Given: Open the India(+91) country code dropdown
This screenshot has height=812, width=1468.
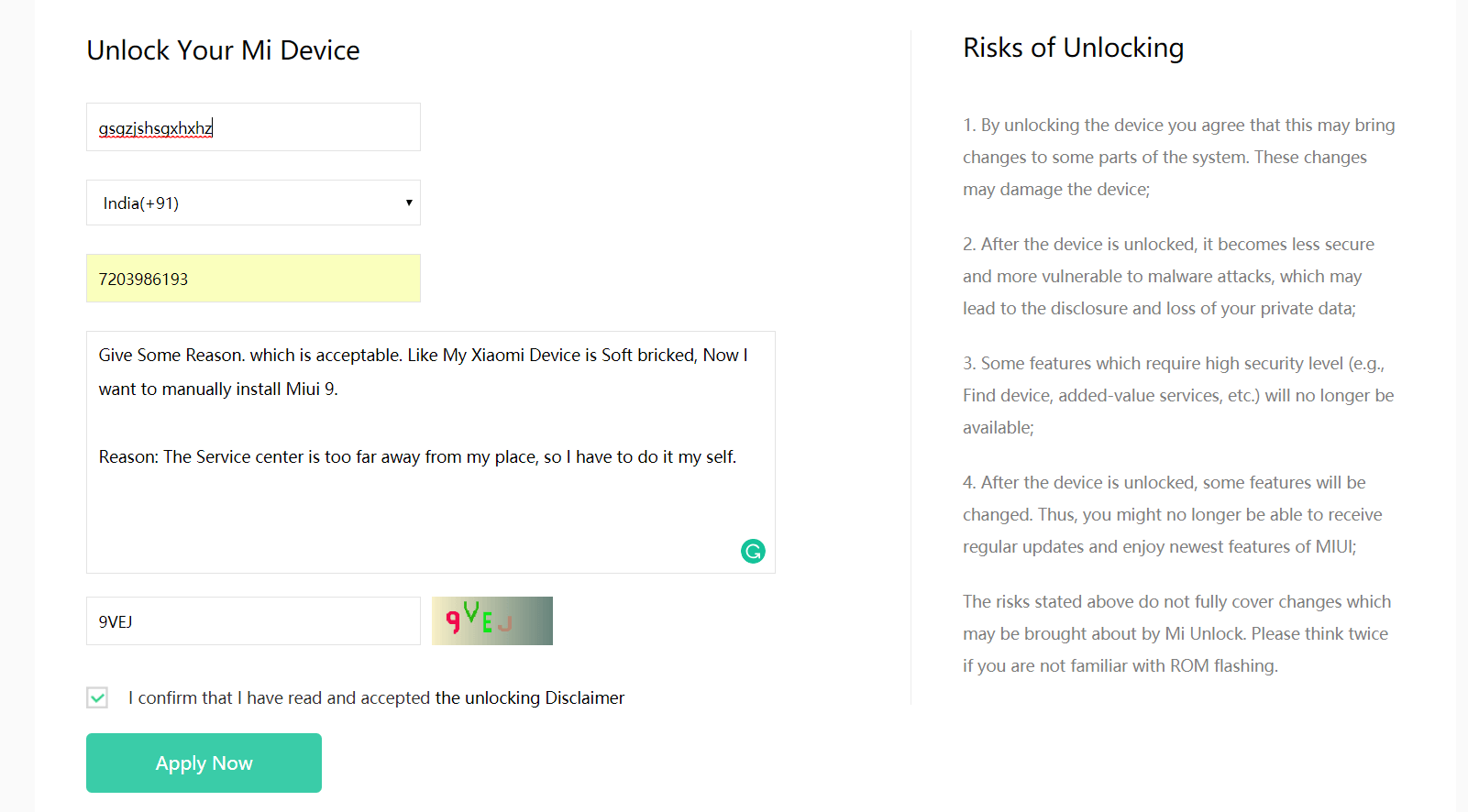Looking at the screenshot, I should tap(253, 203).
